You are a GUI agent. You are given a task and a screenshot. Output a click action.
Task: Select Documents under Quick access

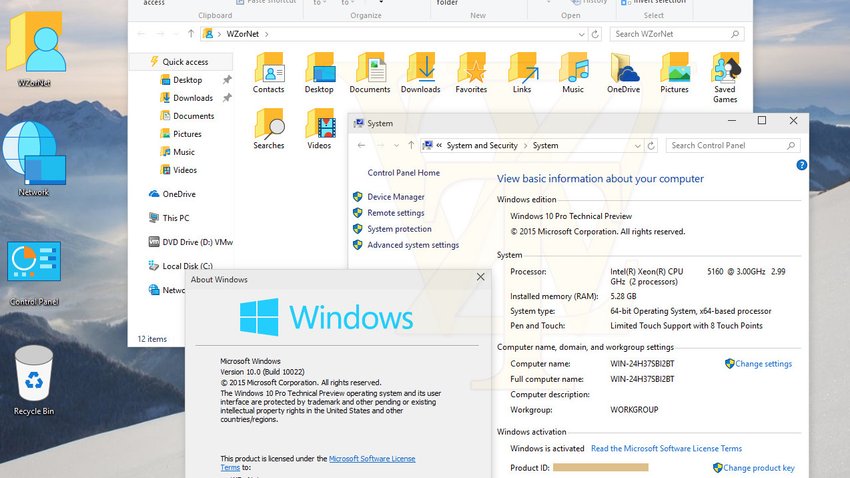[x=187, y=116]
